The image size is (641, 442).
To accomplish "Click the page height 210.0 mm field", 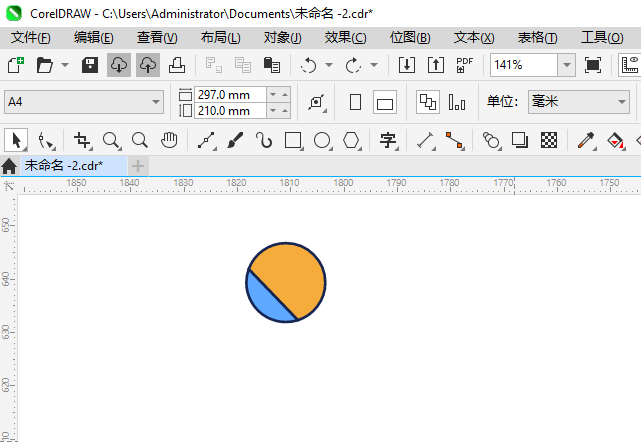I will tap(231, 111).
